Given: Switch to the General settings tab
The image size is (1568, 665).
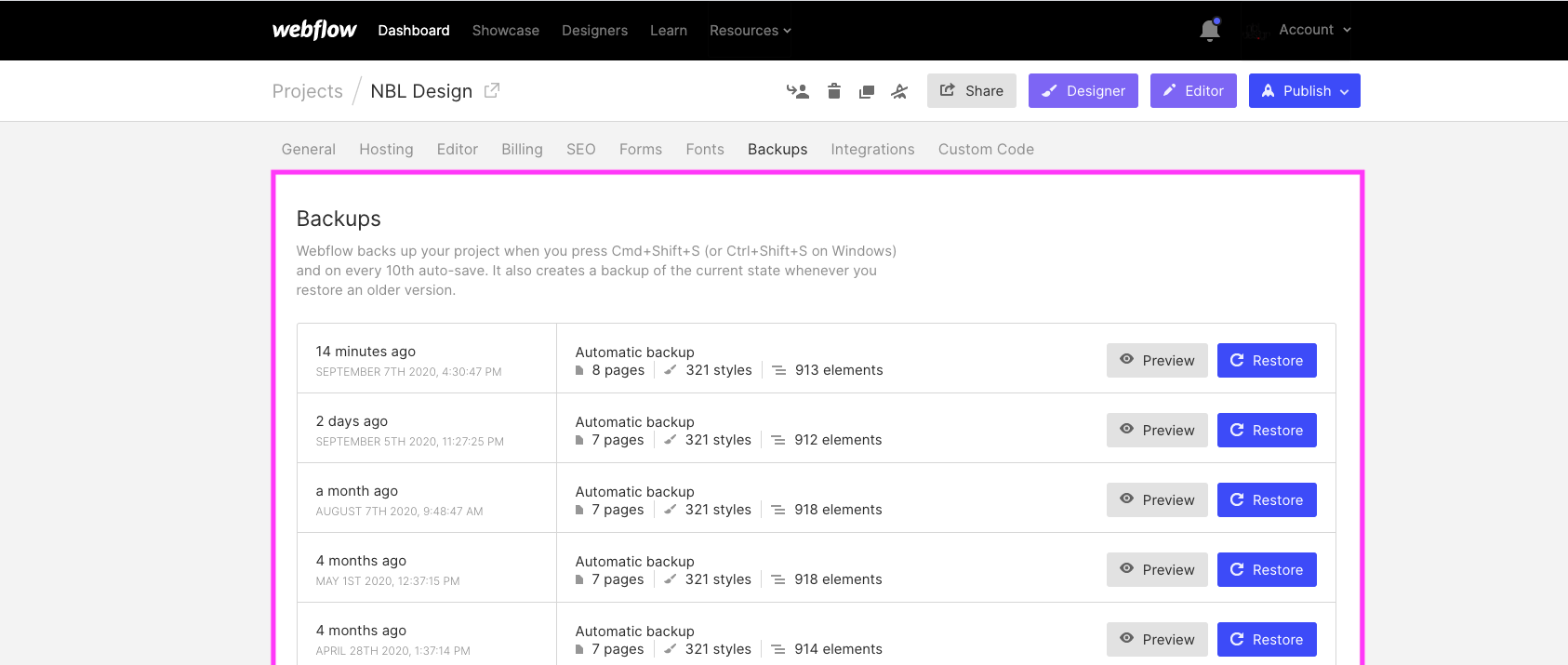Looking at the screenshot, I should pyautogui.click(x=309, y=149).
